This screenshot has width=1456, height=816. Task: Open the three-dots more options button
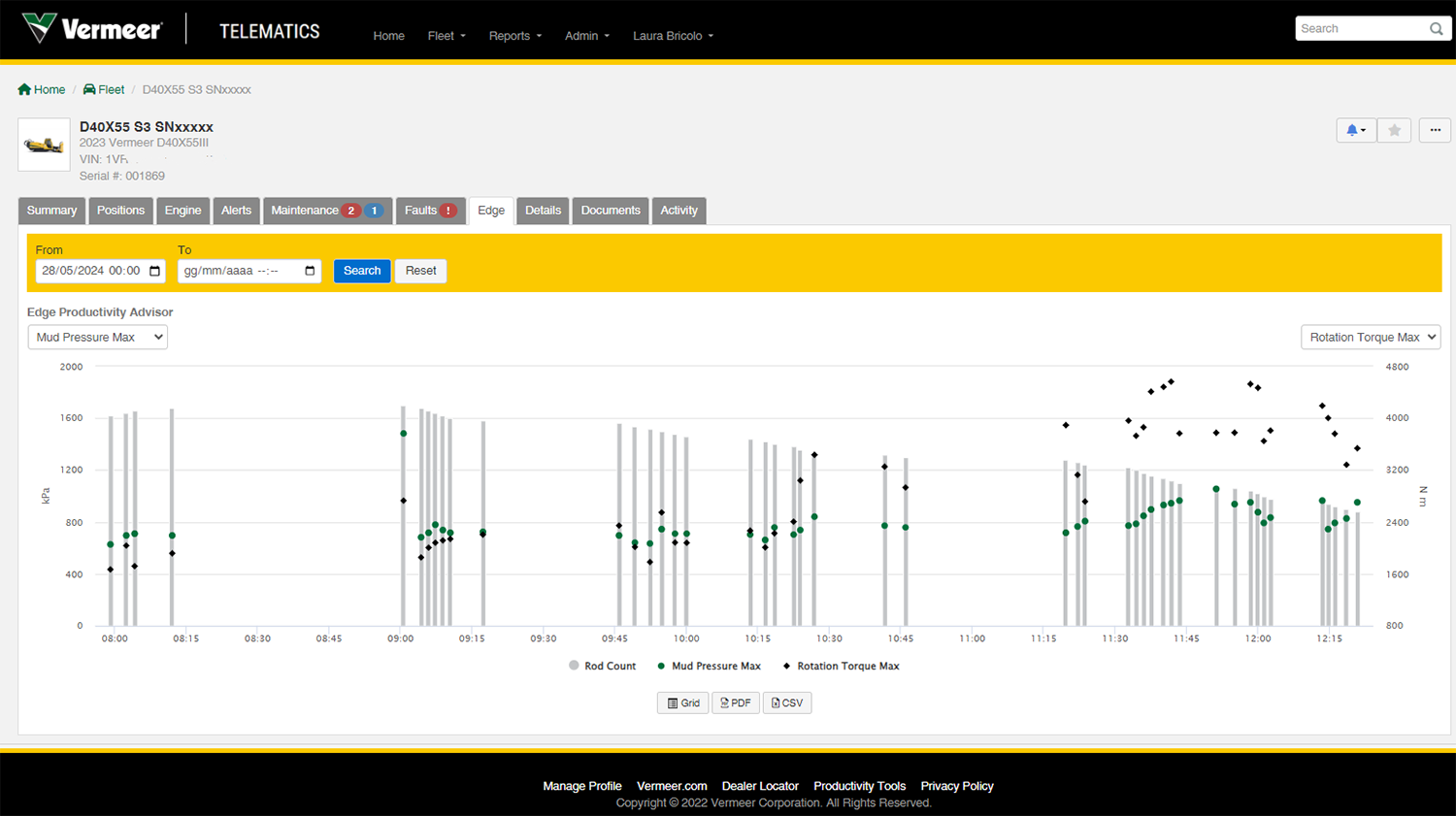pos(1435,130)
